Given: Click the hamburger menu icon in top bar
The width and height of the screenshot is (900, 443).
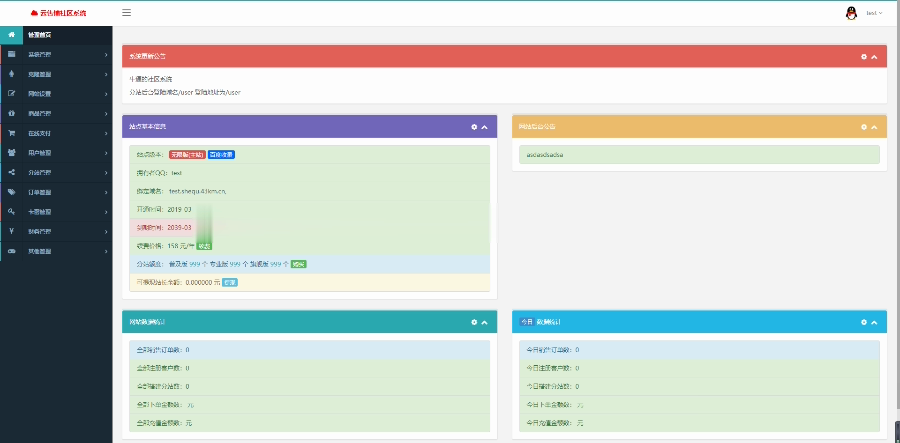Looking at the screenshot, I should [126, 13].
